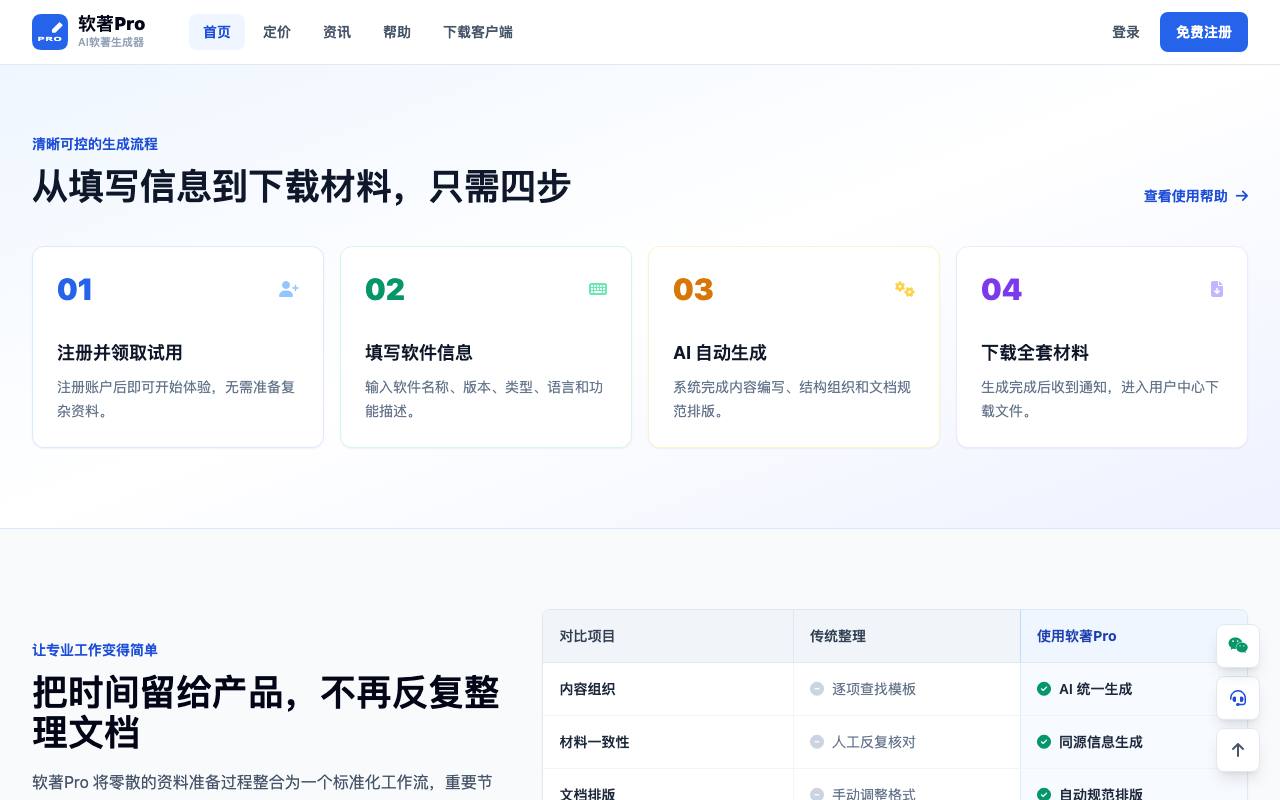Click the step number 02

coord(385,289)
